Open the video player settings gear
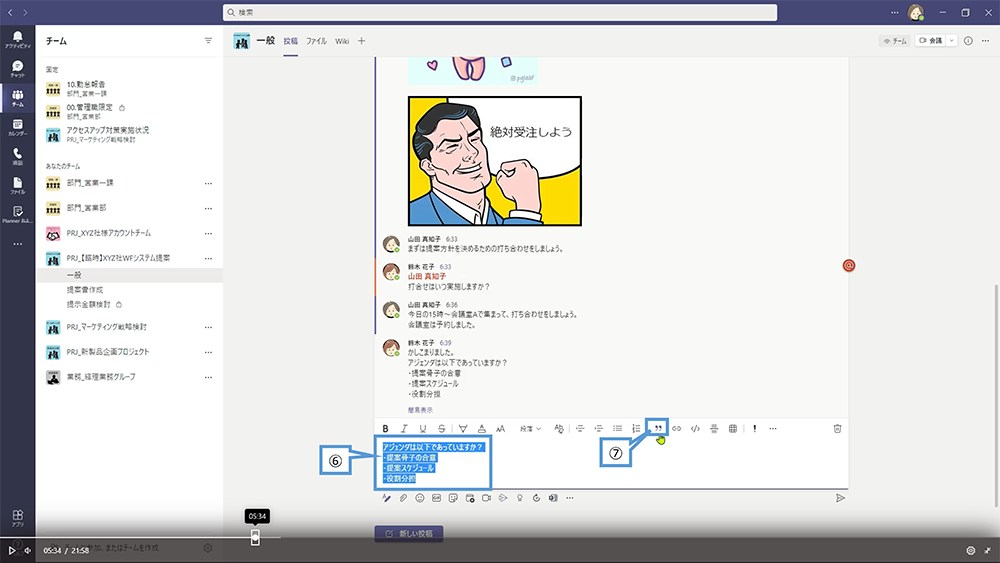The height and width of the screenshot is (563, 1000). (x=971, y=550)
